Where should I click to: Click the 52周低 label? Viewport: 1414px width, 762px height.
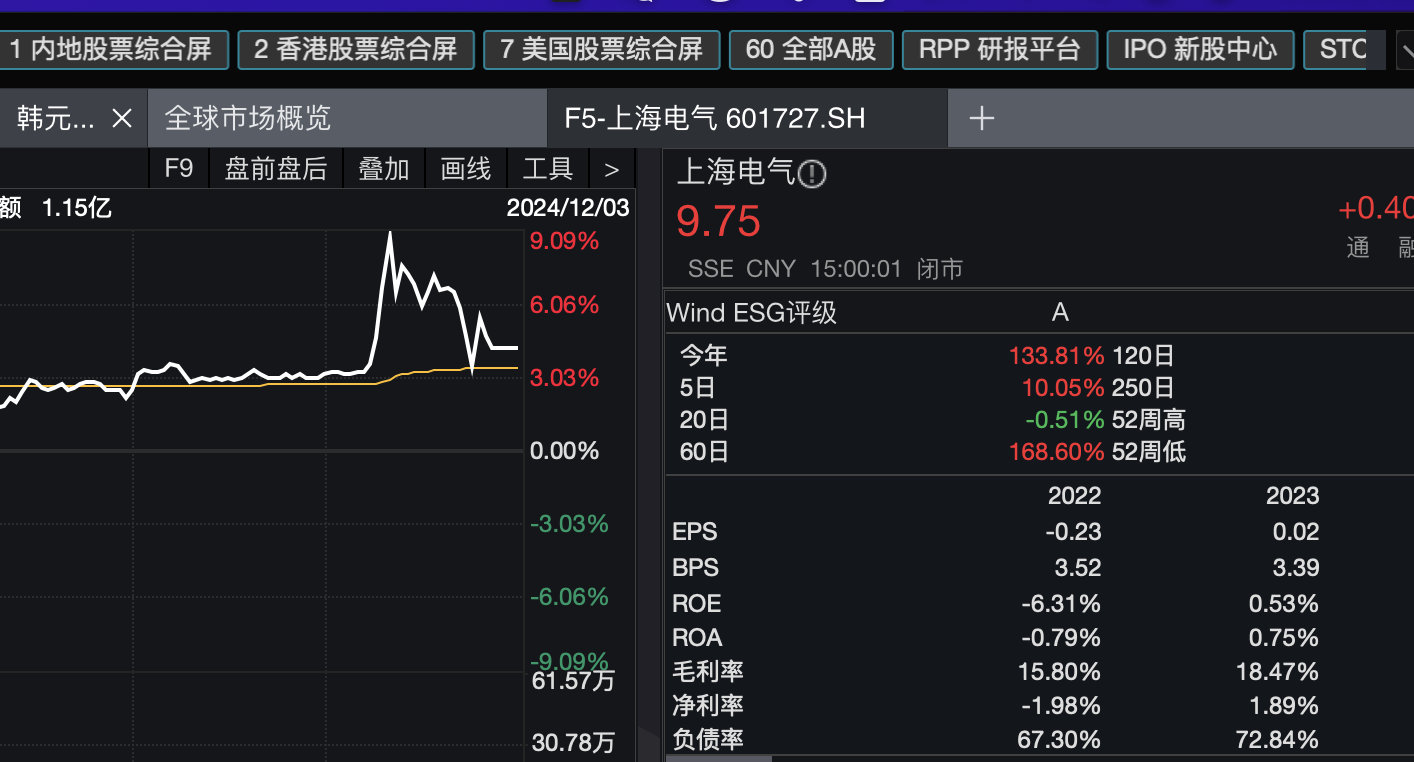click(1149, 452)
